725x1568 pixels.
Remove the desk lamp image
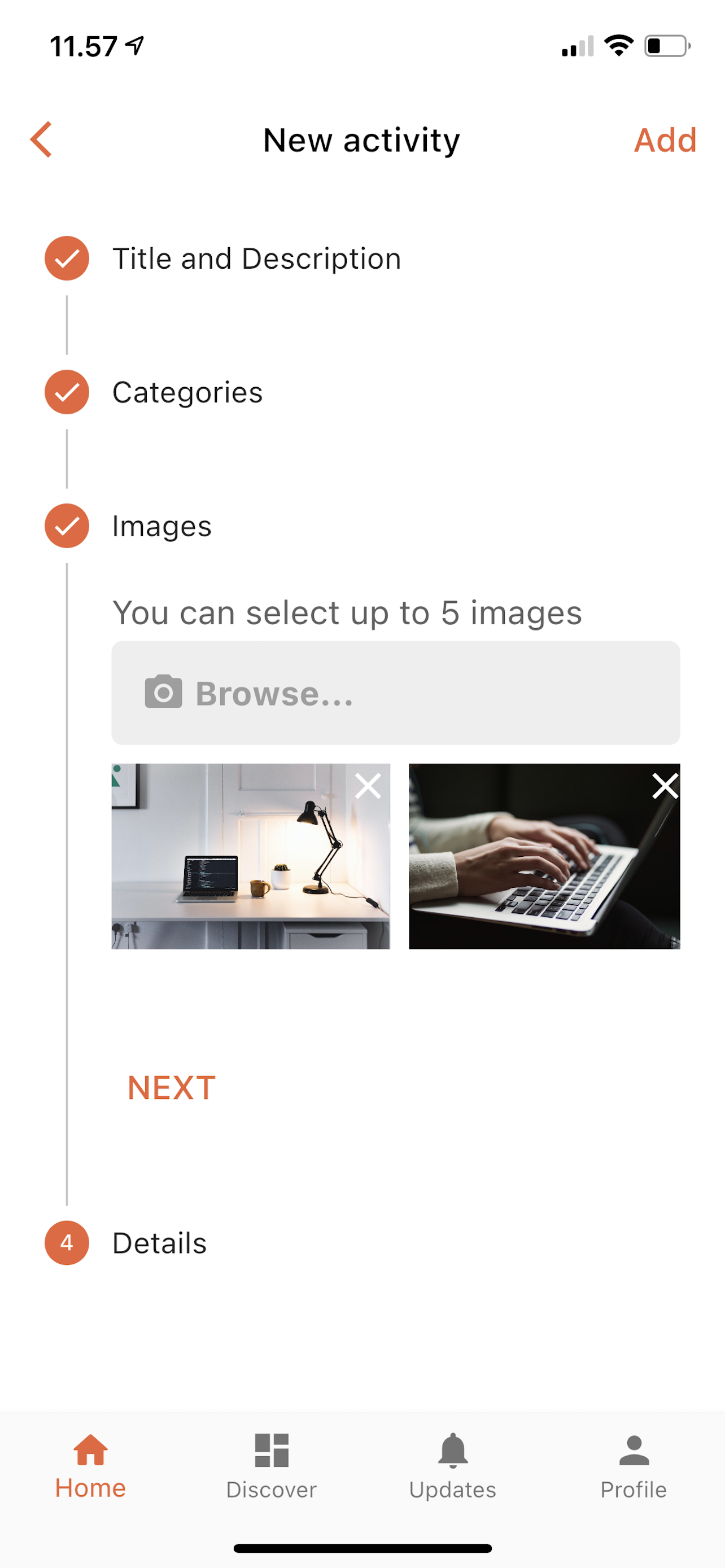tap(368, 786)
